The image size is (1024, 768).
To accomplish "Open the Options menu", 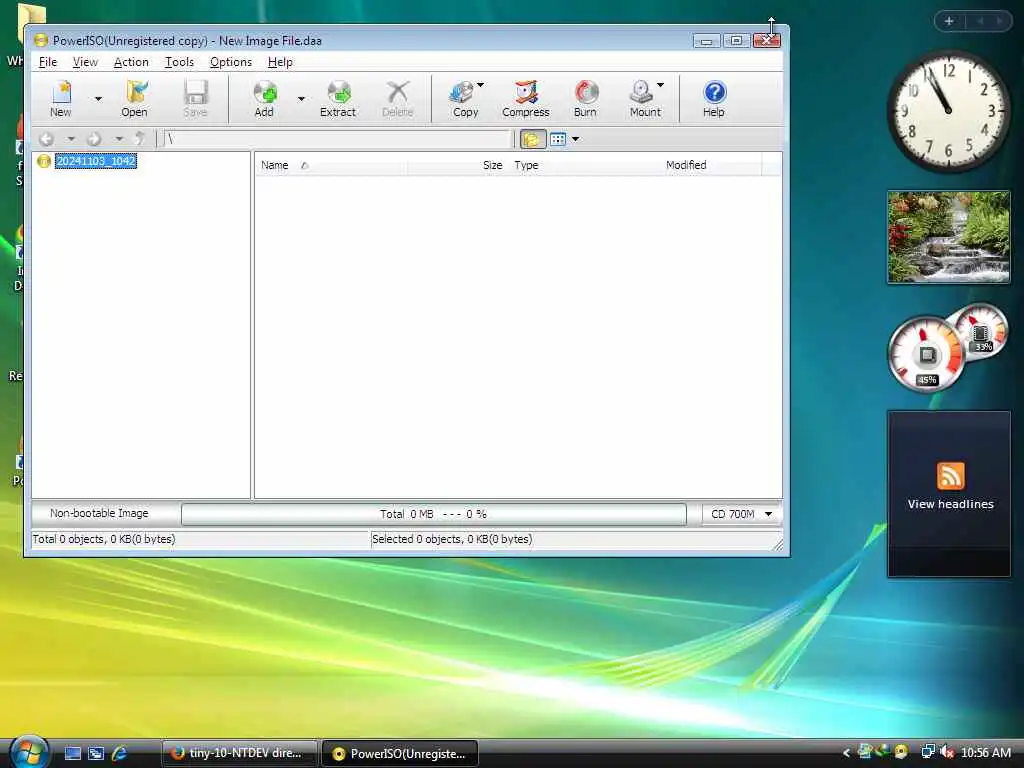I will coord(231,62).
